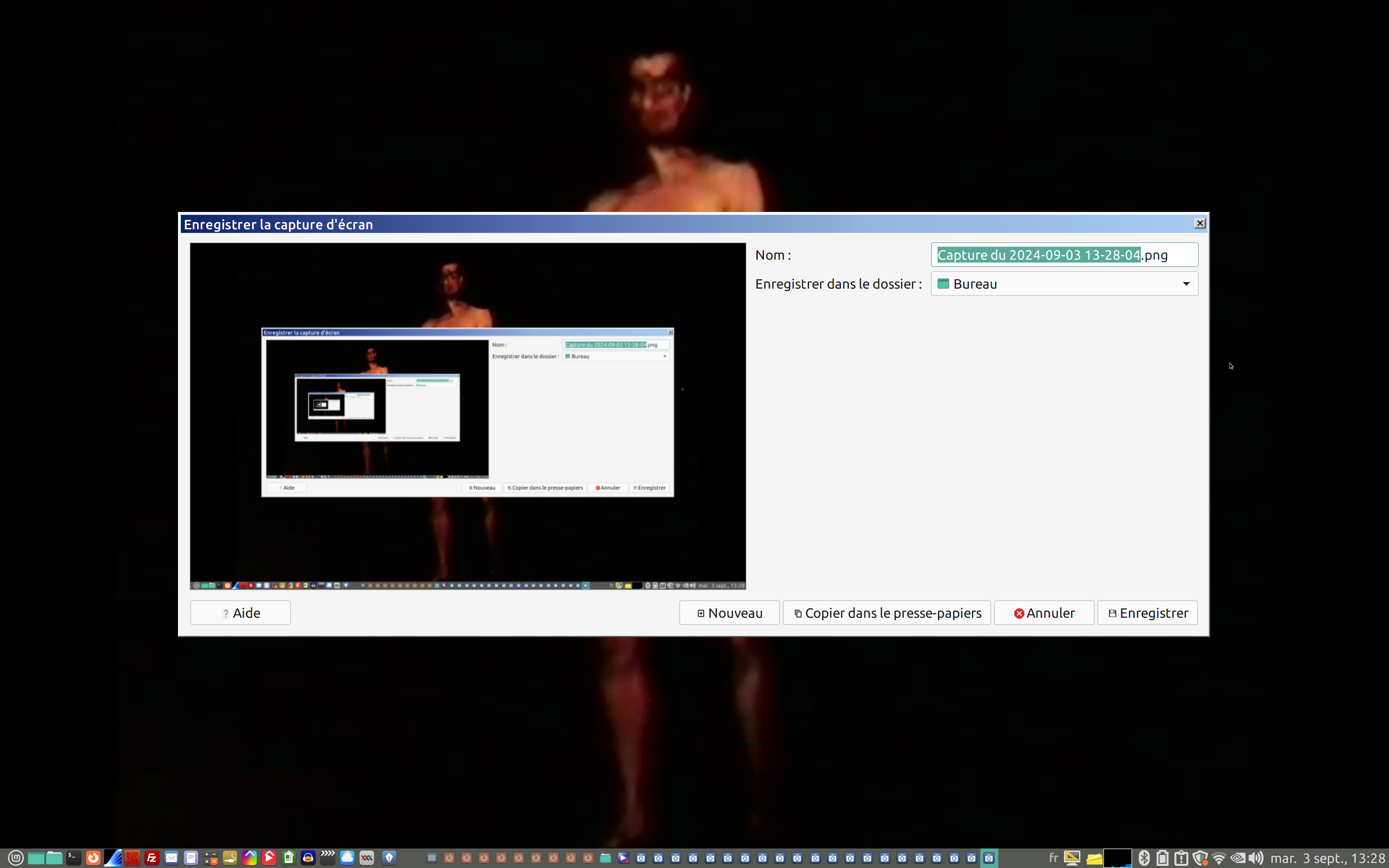Screen dimensions: 1389x868
Task: Click the volume speaker tray icon
Action: click(1255, 858)
